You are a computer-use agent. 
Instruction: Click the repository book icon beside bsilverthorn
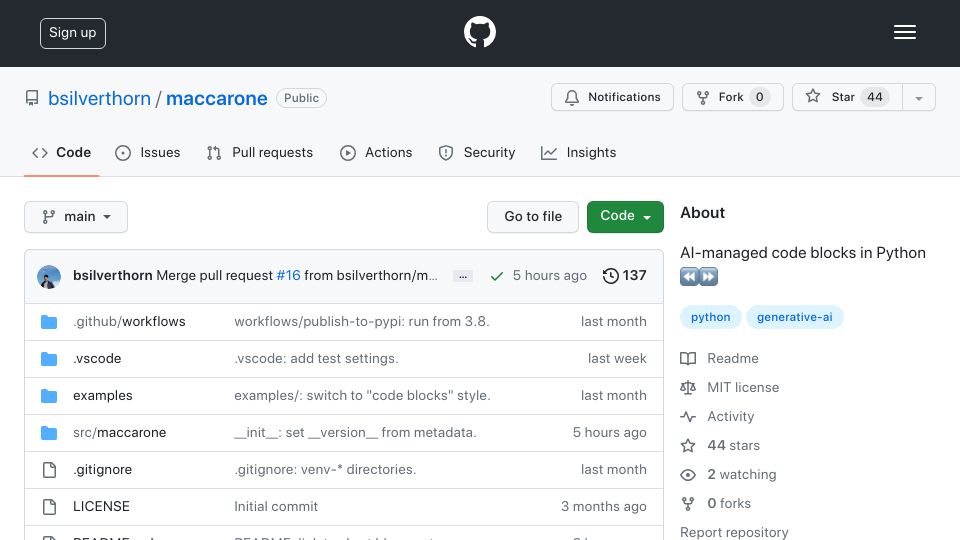click(32, 98)
